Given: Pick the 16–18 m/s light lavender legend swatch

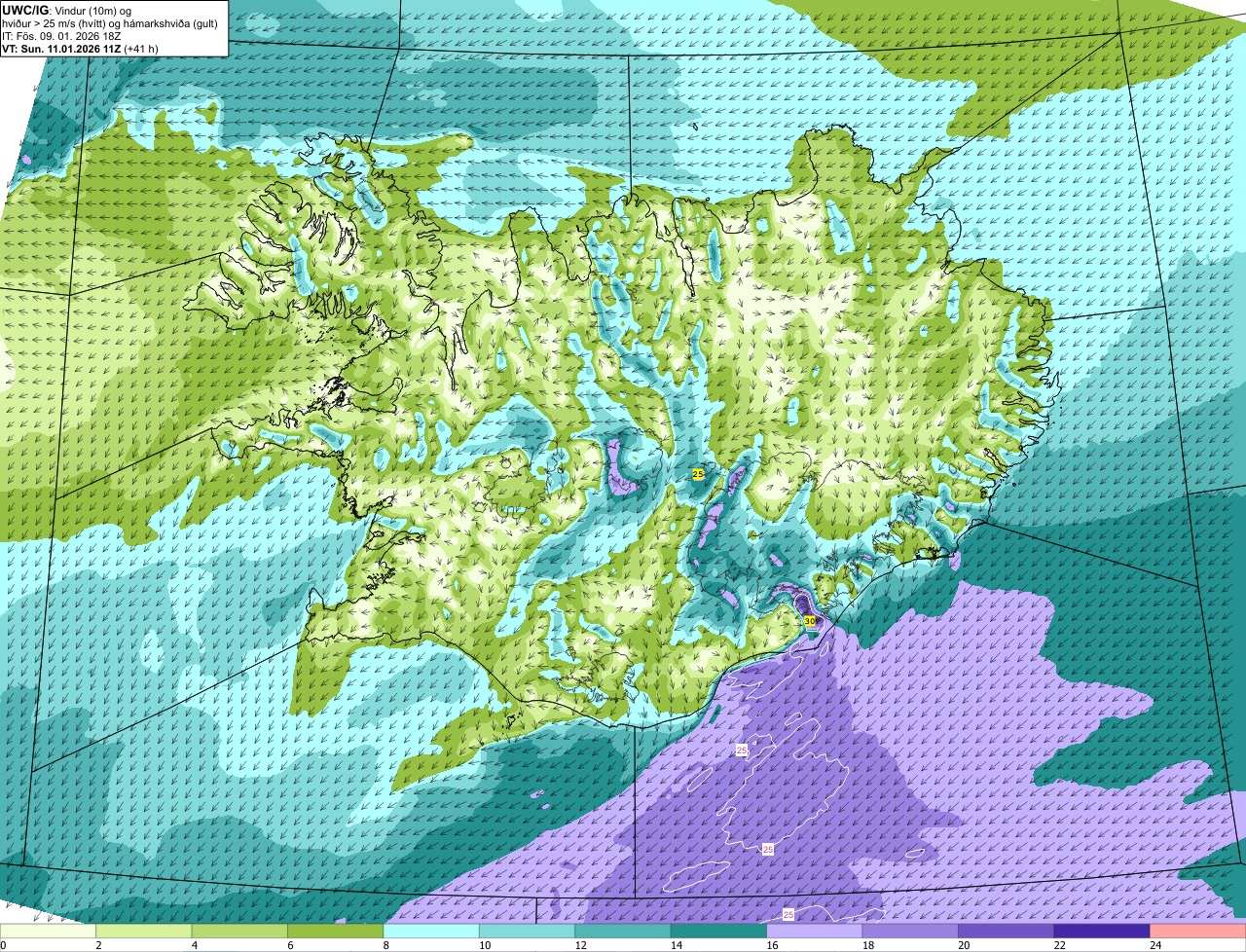Looking at the screenshot, I should pyautogui.click(x=815, y=932).
